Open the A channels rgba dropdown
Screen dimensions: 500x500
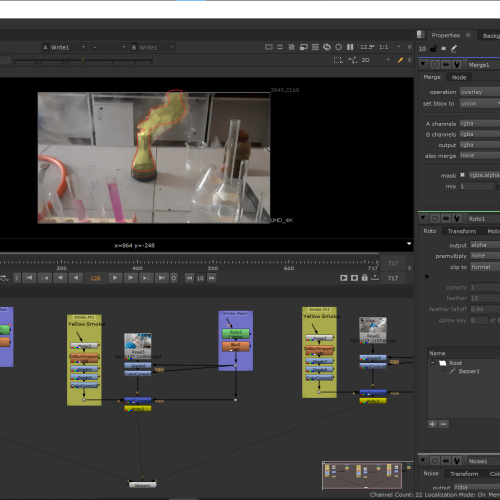pyautogui.click(x=480, y=124)
